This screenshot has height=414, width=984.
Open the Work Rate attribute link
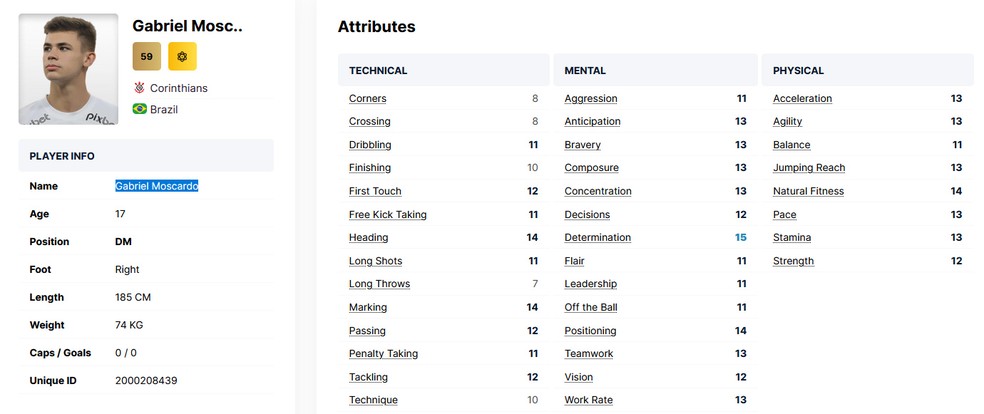pyautogui.click(x=588, y=401)
